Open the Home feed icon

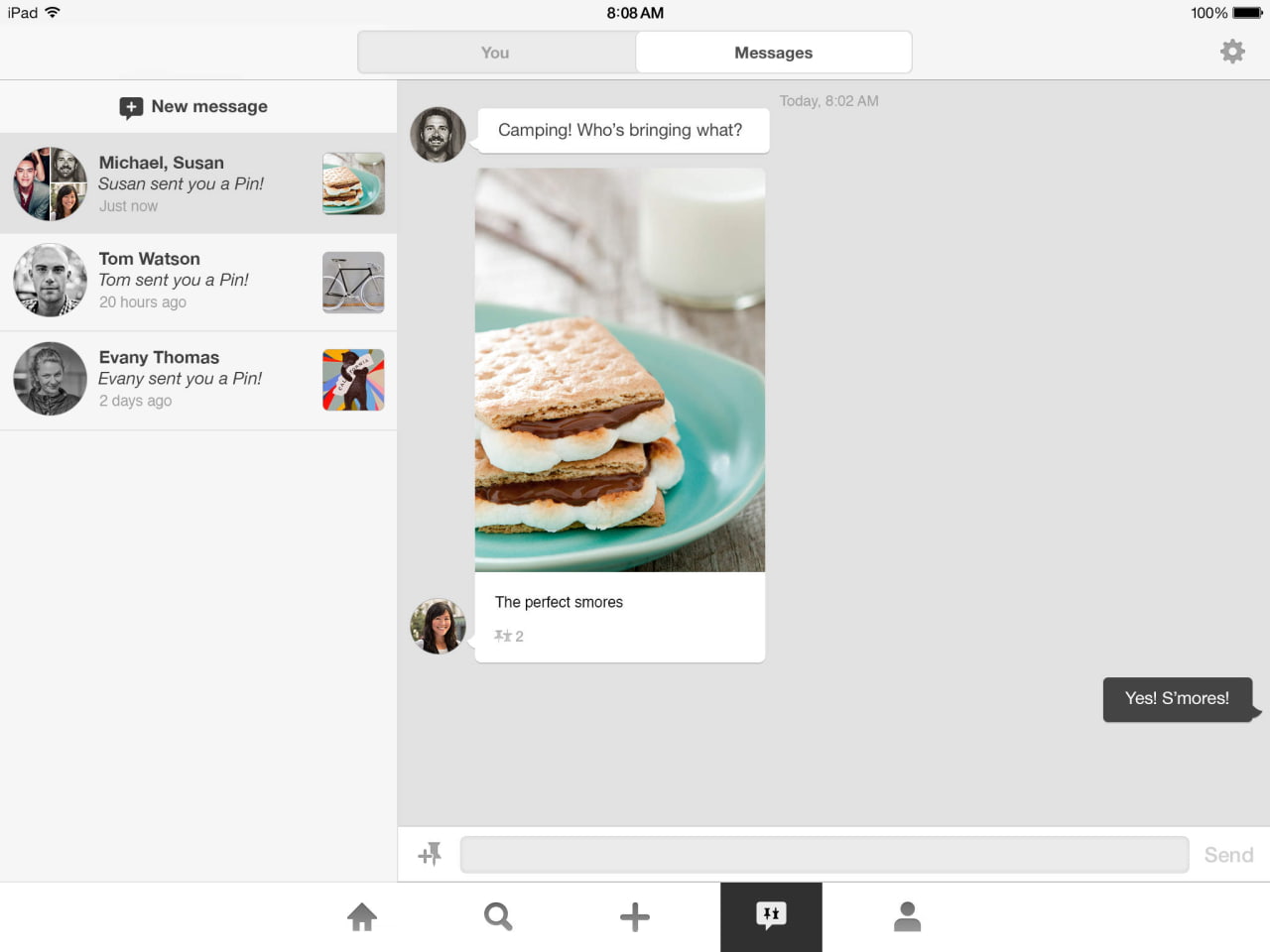(x=361, y=916)
